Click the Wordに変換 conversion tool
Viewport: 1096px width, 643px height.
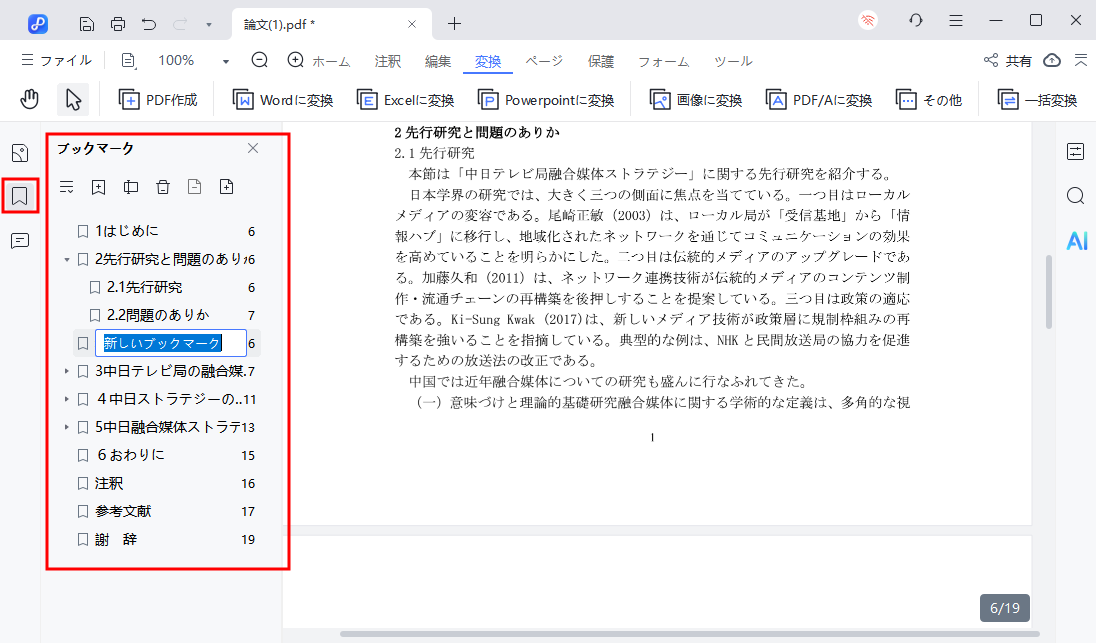pos(281,99)
